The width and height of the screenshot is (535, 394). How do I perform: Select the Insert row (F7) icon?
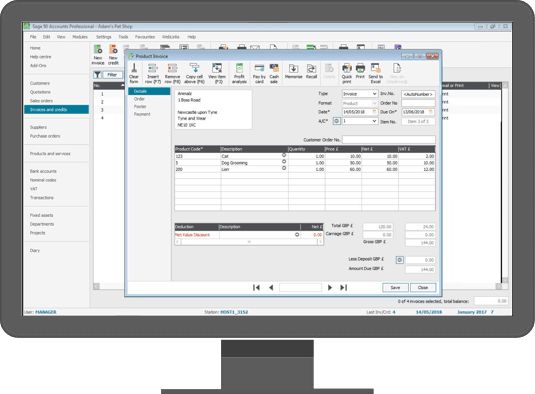click(x=153, y=69)
